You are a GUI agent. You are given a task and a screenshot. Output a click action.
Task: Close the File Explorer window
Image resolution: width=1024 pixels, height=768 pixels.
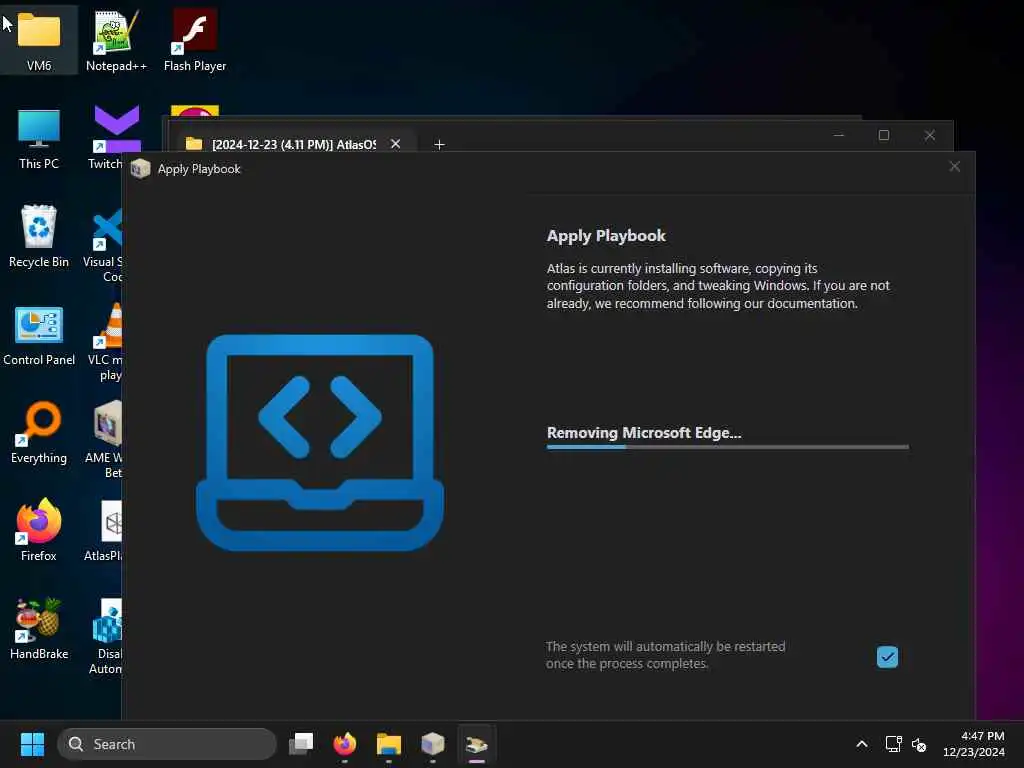click(x=930, y=135)
